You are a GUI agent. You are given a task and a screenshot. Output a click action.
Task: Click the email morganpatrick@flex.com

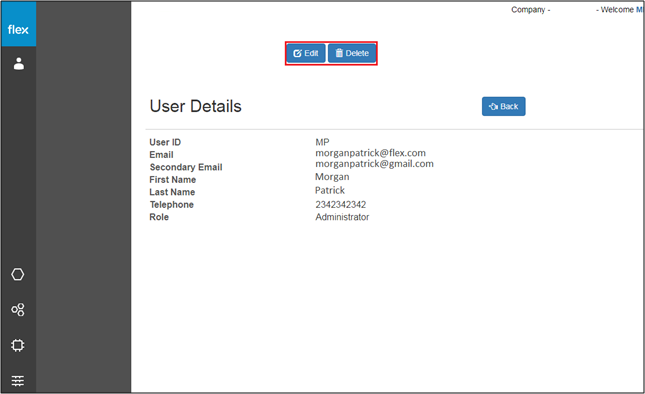click(x=370, y=153)
